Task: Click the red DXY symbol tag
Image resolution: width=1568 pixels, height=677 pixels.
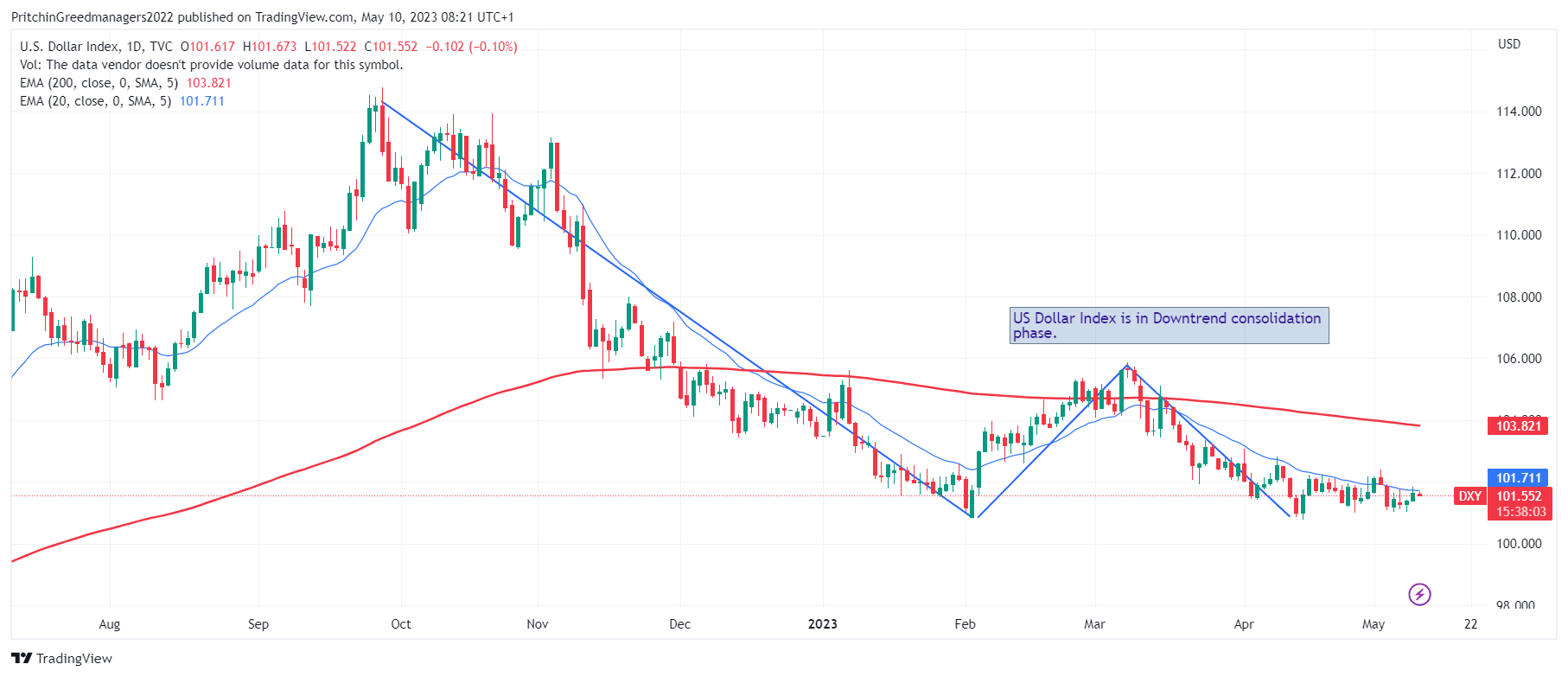Action: pos(1469,496)
